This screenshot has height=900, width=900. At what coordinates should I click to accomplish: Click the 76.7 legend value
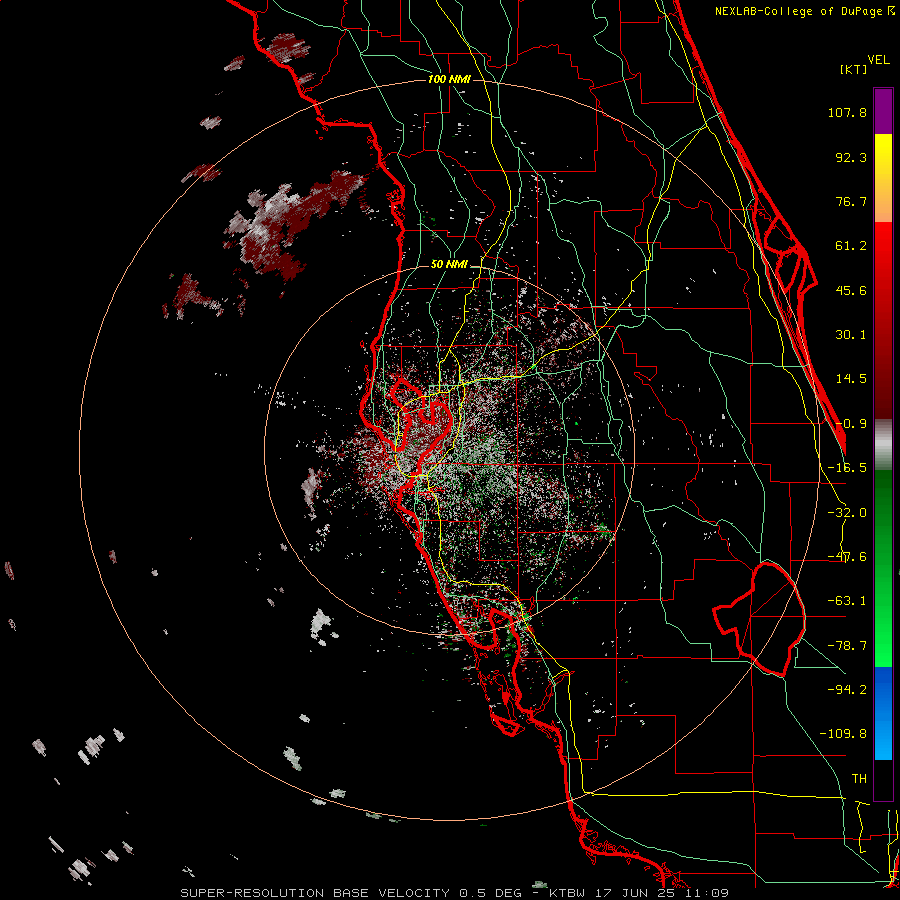coord(851,201)
